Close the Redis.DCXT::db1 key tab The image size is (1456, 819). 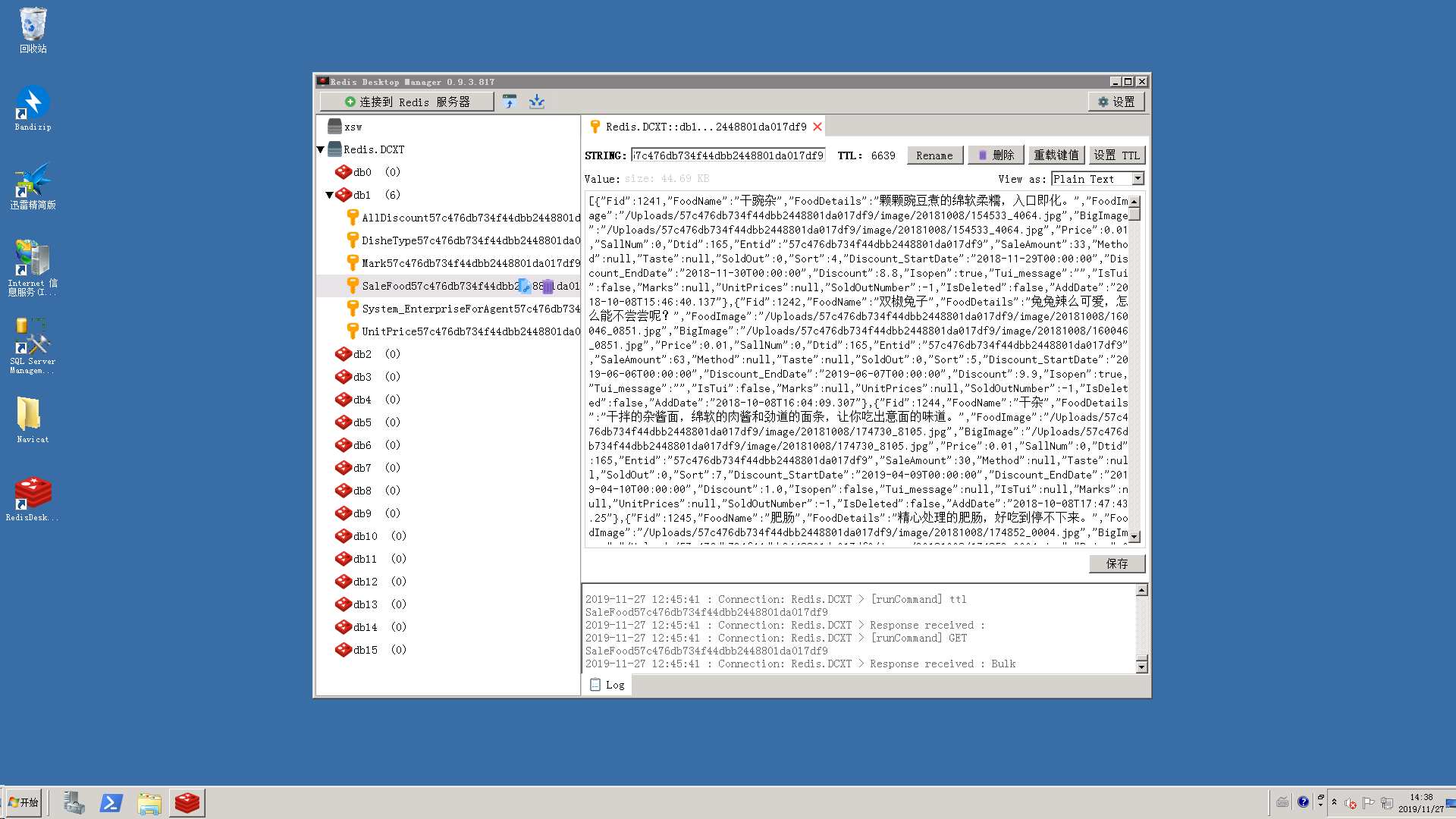(817, 127)
